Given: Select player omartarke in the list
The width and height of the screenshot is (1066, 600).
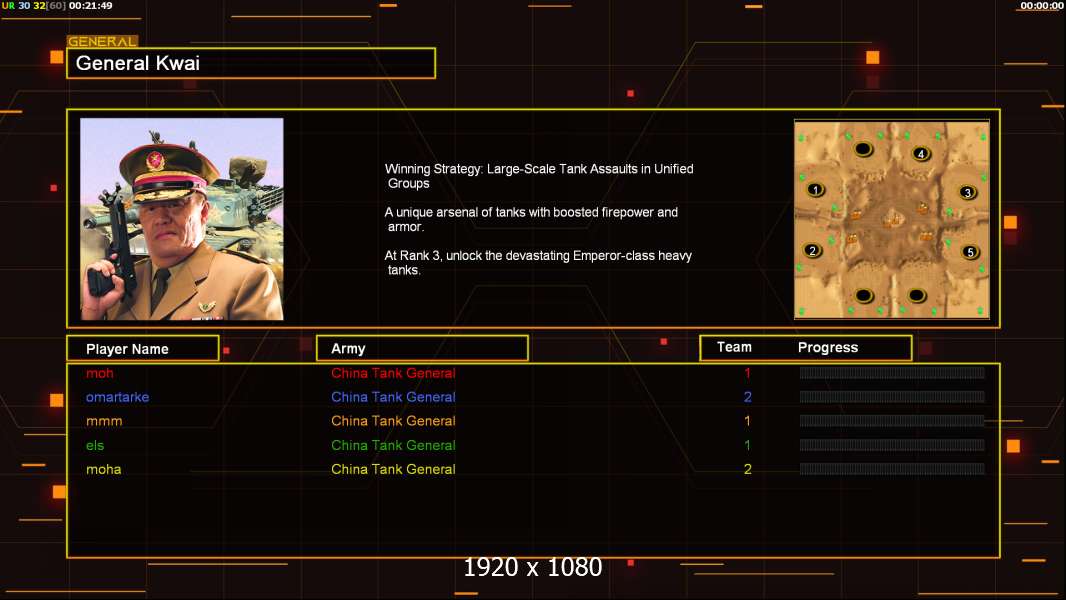Looking at the screenshot, I should point(118,397).
